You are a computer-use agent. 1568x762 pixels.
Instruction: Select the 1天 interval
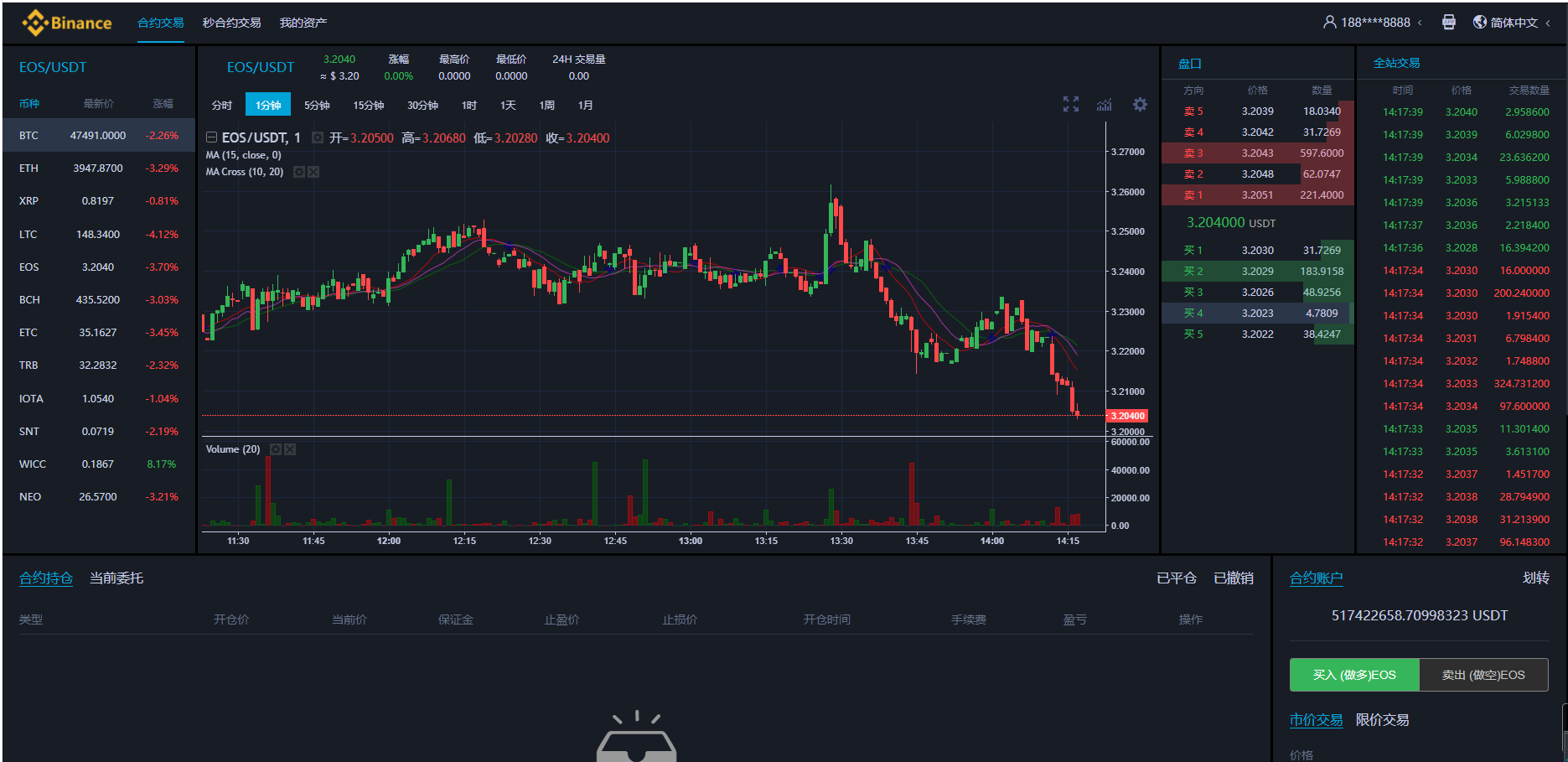(508, 105)
